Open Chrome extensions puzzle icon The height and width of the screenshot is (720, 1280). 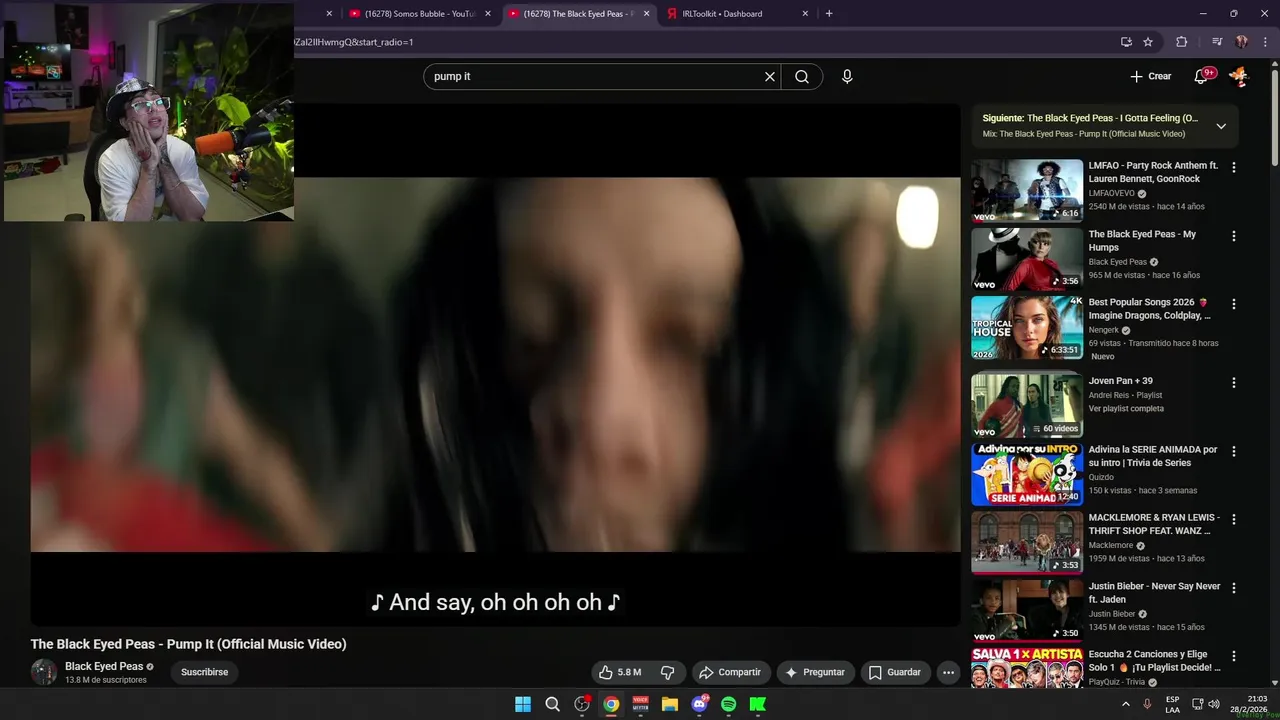pyautogui.click(x=1181, y=42)
